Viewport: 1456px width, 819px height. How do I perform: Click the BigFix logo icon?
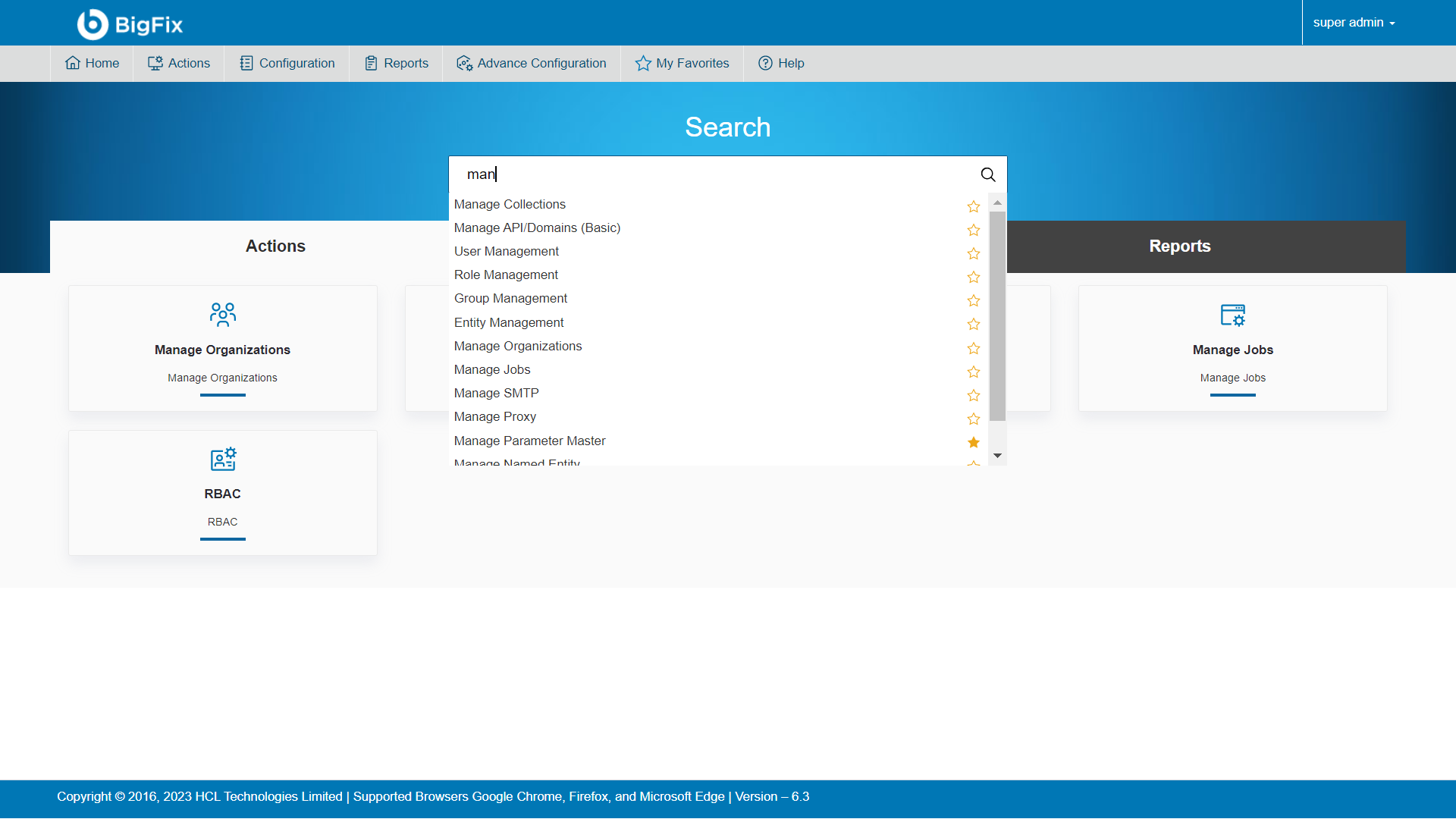(93, 24)
